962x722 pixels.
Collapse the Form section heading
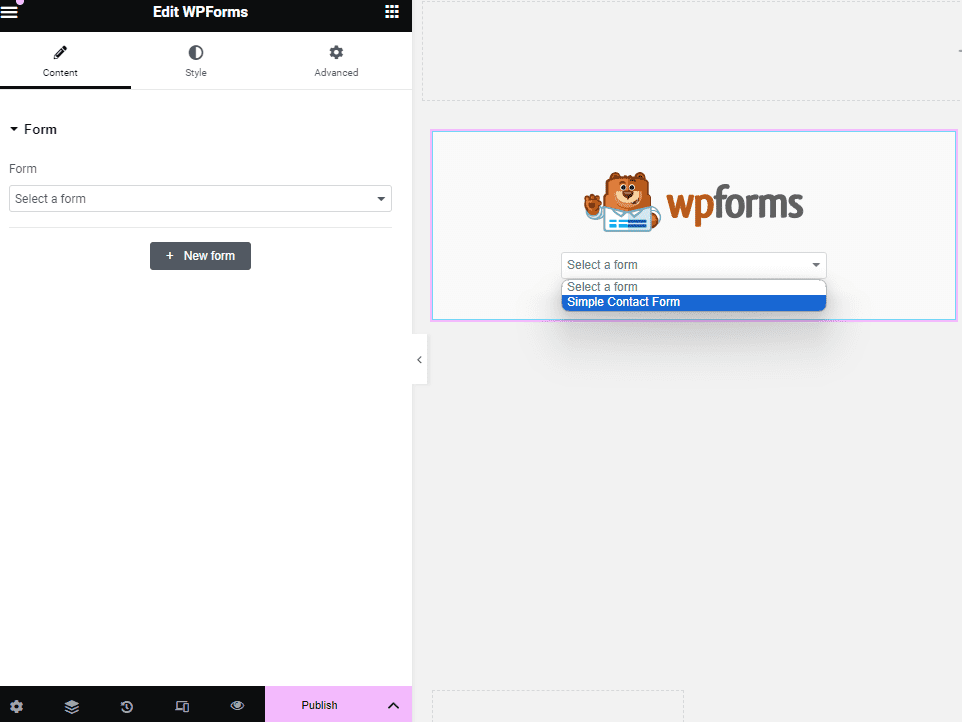coord(34,130)
